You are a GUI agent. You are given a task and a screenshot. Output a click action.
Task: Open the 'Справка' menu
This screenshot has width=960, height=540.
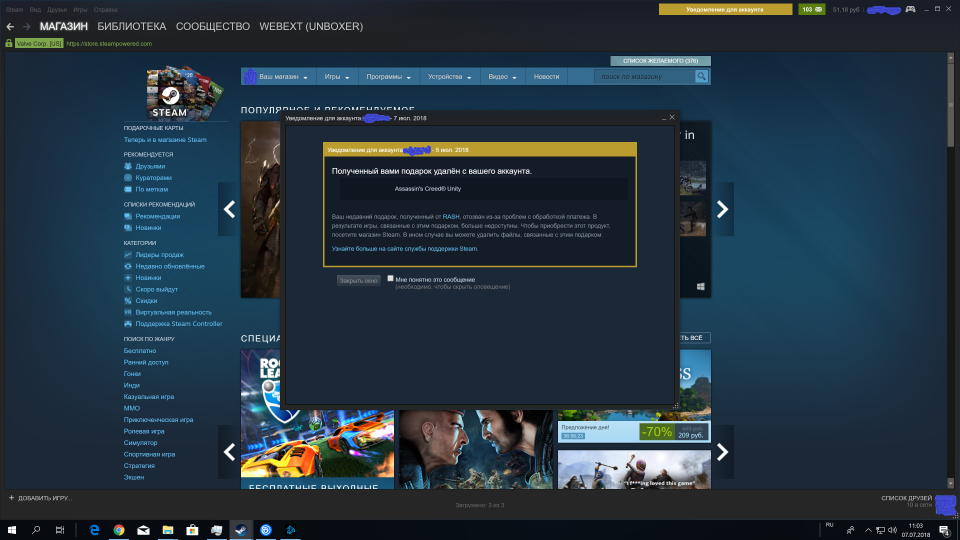click(105, 10)
